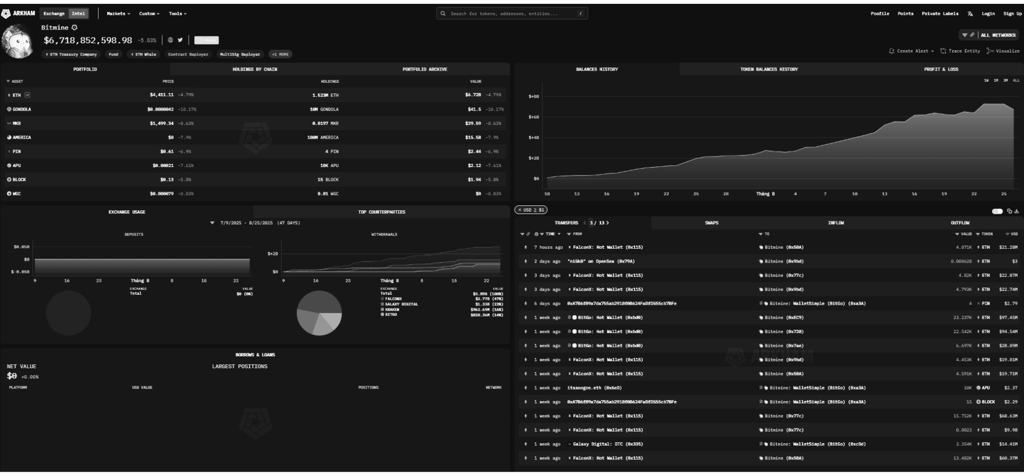Click WGC token icon in portfolio
1024x476 pixels.
pos(9,193)
